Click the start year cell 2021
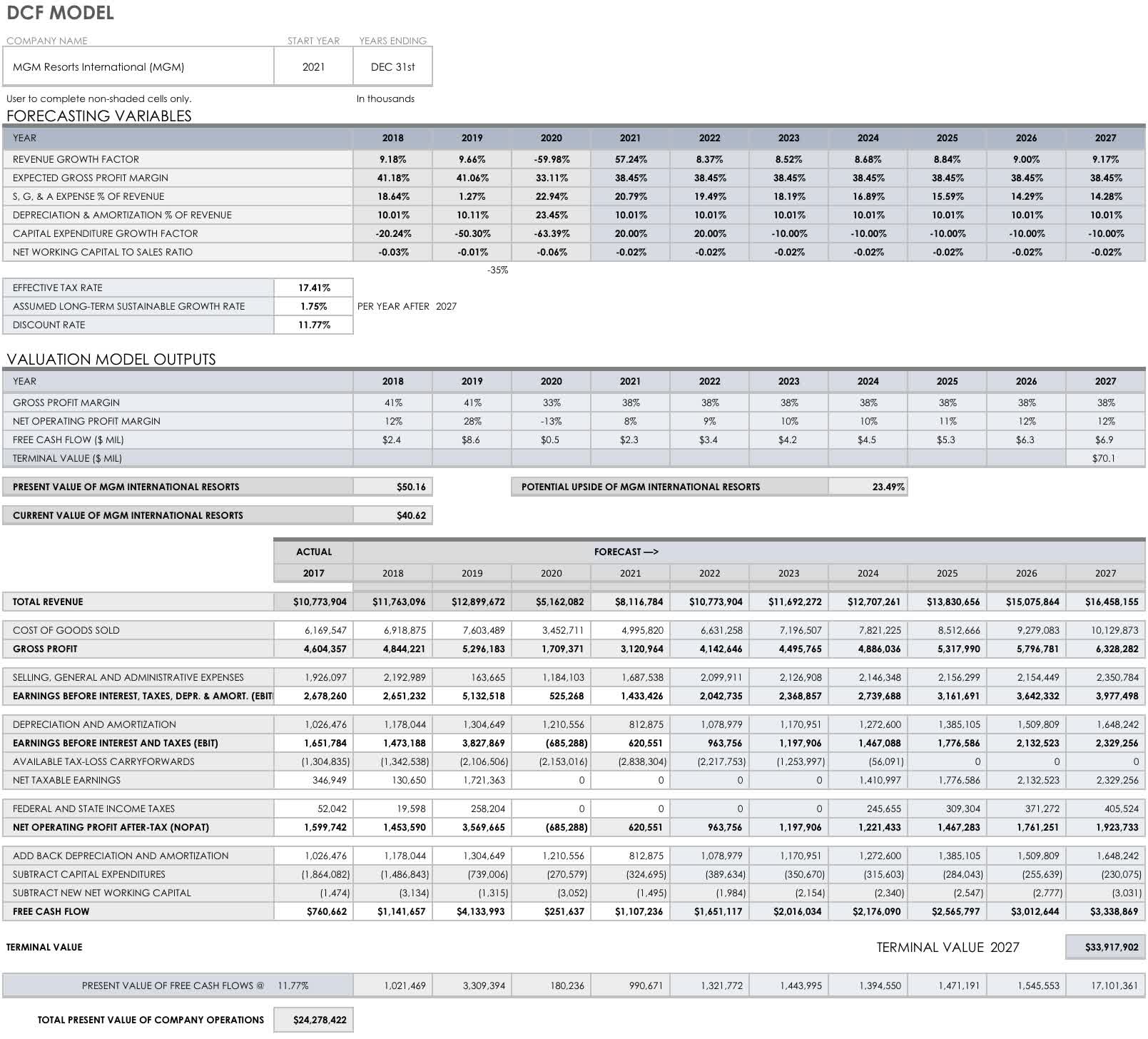 pos(313,67)
